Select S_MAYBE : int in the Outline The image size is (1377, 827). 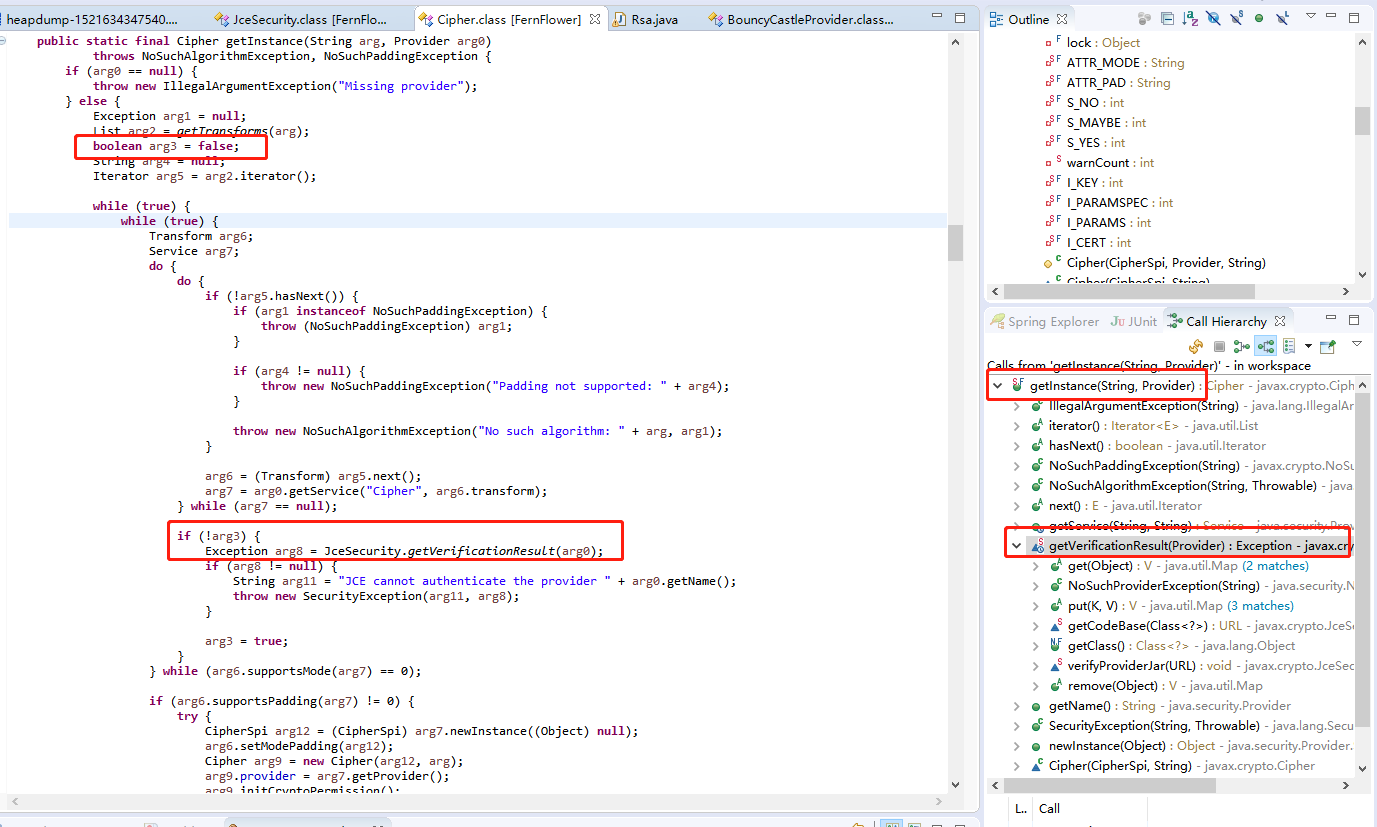tap(1094, 122)
